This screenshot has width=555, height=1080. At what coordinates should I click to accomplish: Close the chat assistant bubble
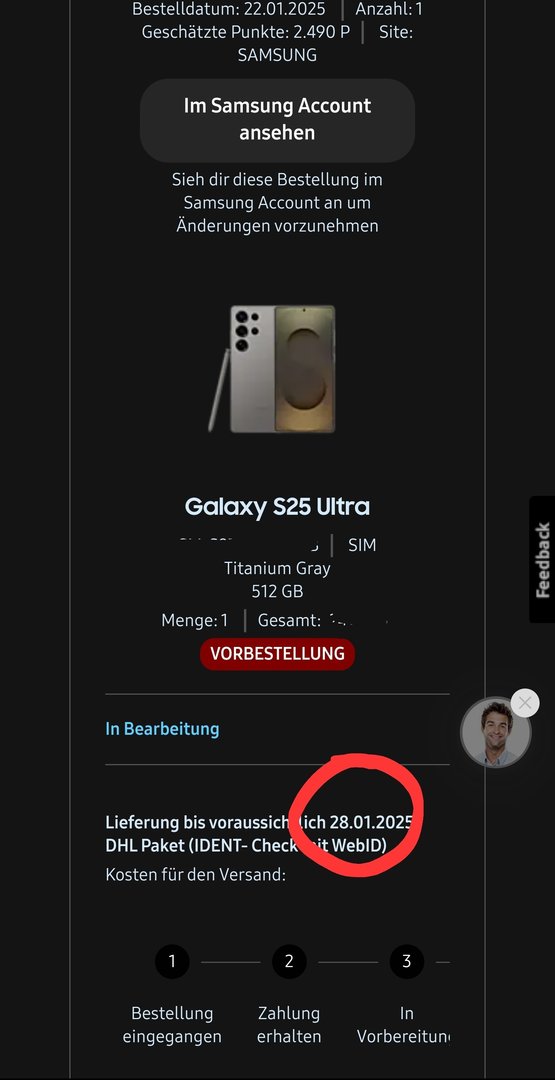(x=525, y=703)
